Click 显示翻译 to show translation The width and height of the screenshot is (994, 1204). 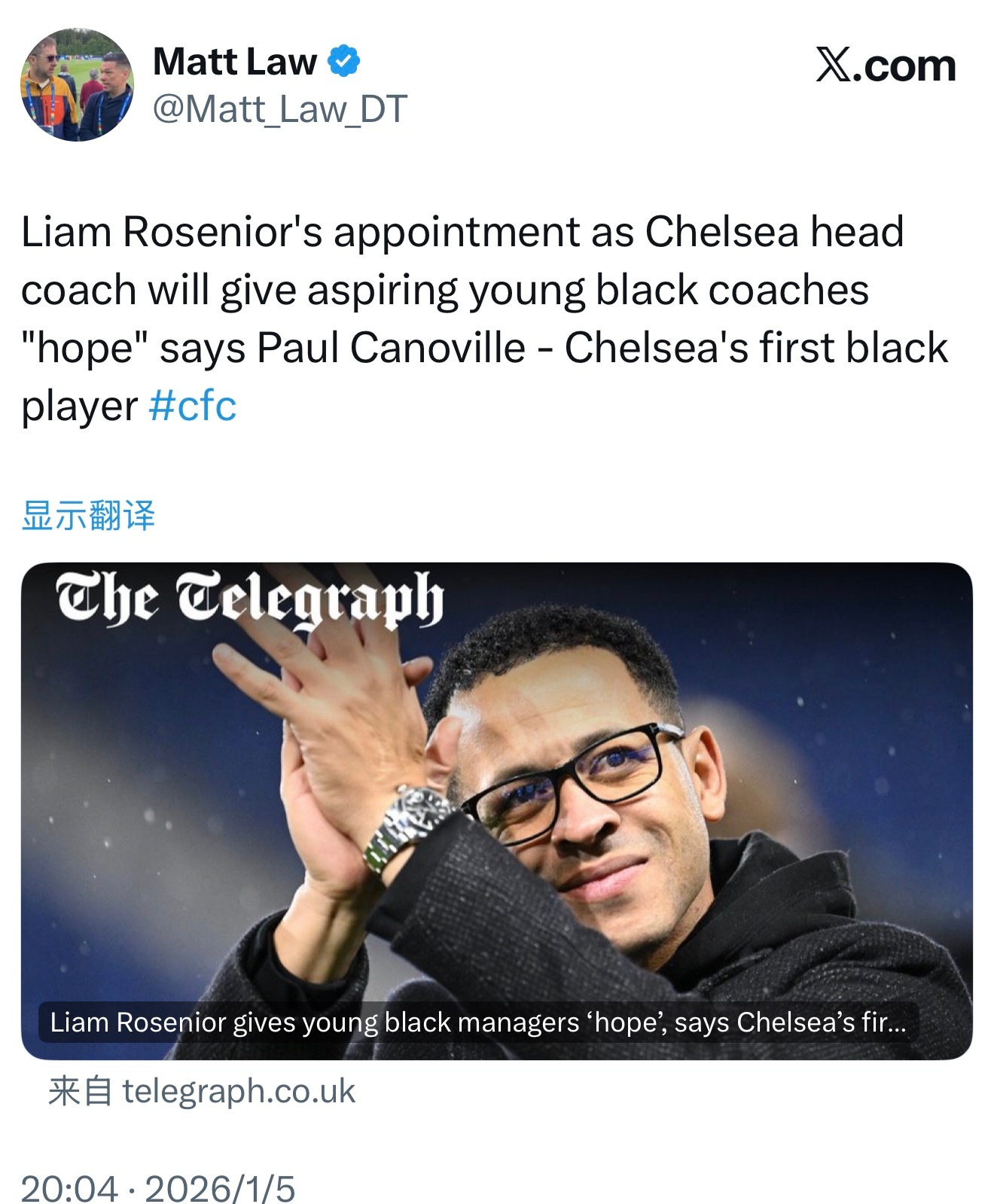coord(88,516)
